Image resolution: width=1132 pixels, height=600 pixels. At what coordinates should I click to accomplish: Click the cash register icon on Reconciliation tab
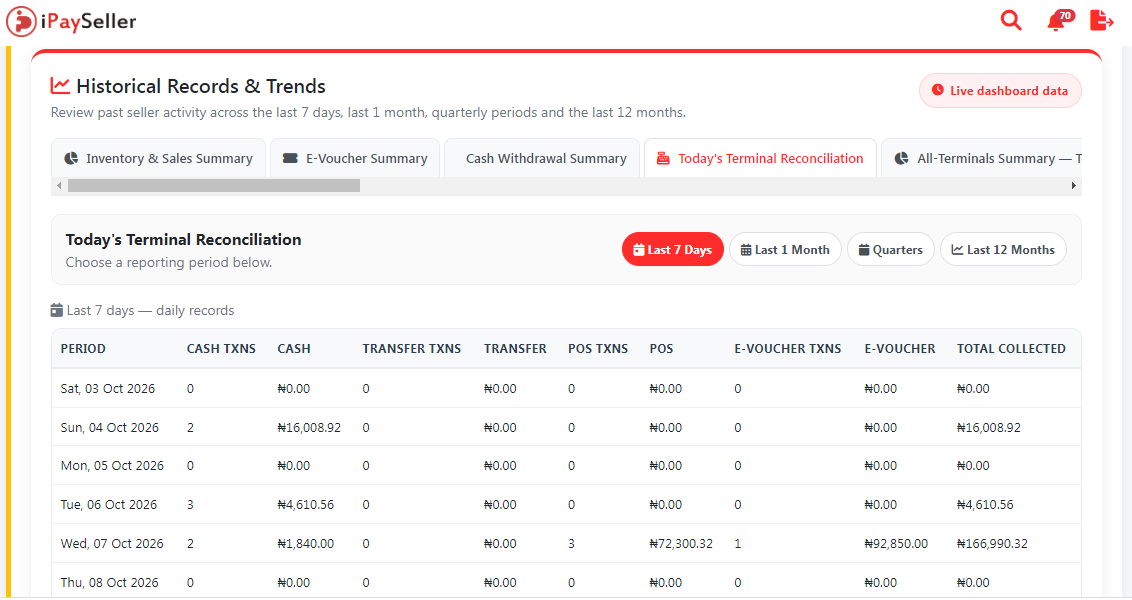point(663,158)
